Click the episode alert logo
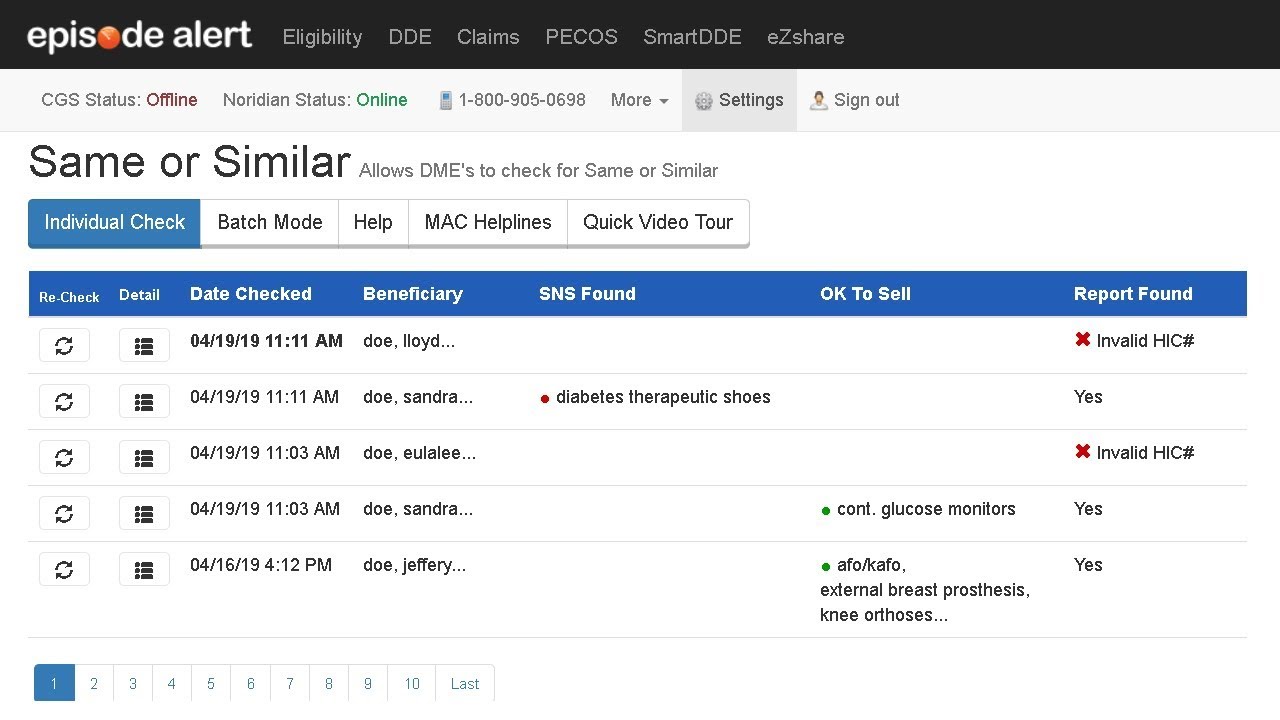1280x720 pixels. tap(139, 36)
